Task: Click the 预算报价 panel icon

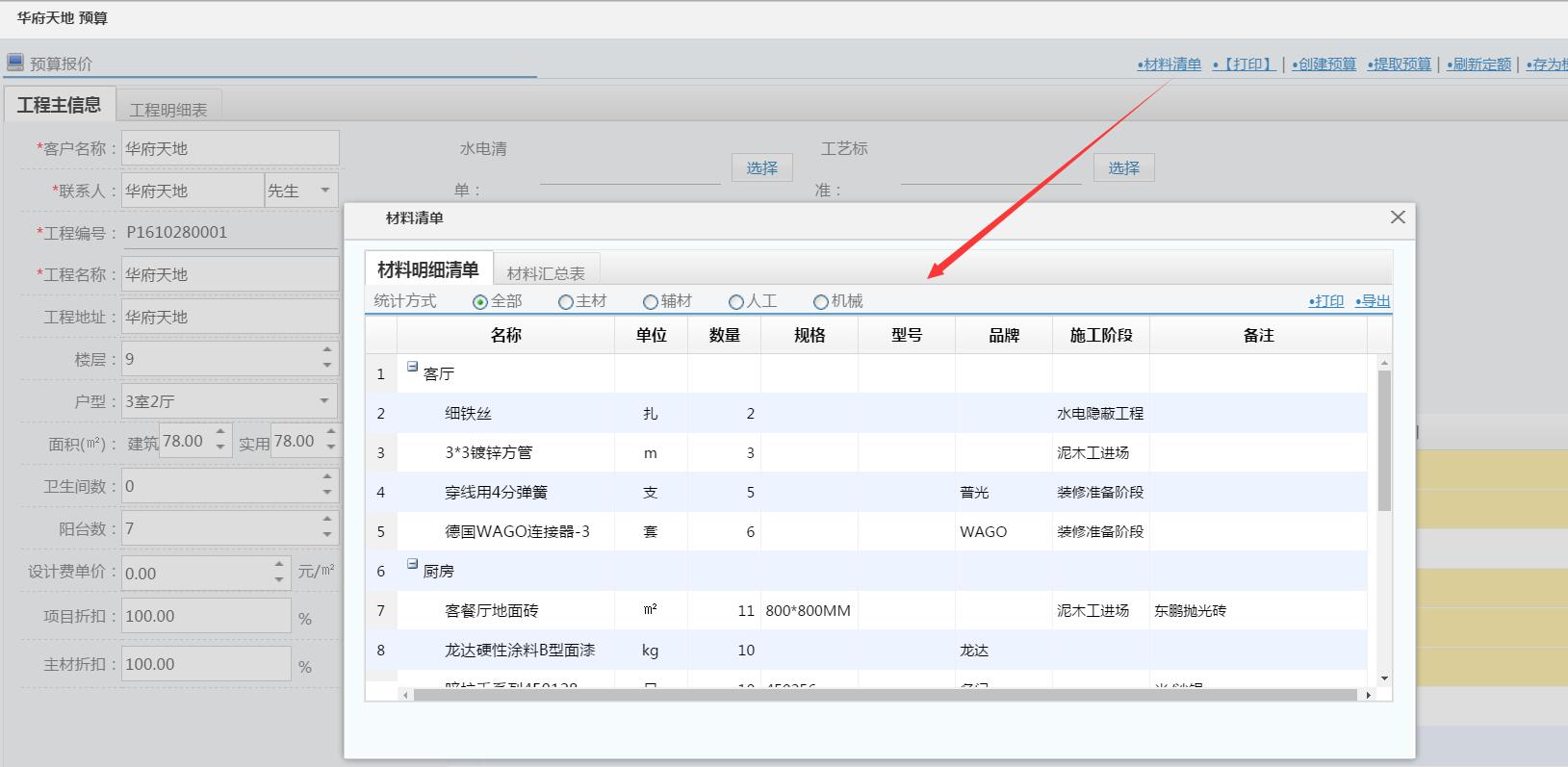Action: click(15, 63)
